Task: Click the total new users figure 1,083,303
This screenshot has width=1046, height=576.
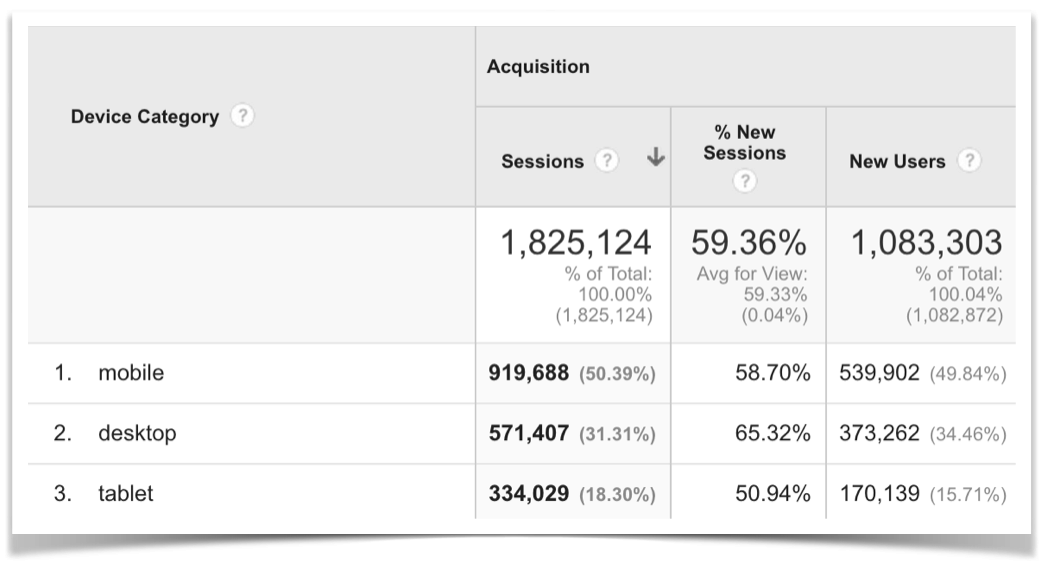Action: 926,243
